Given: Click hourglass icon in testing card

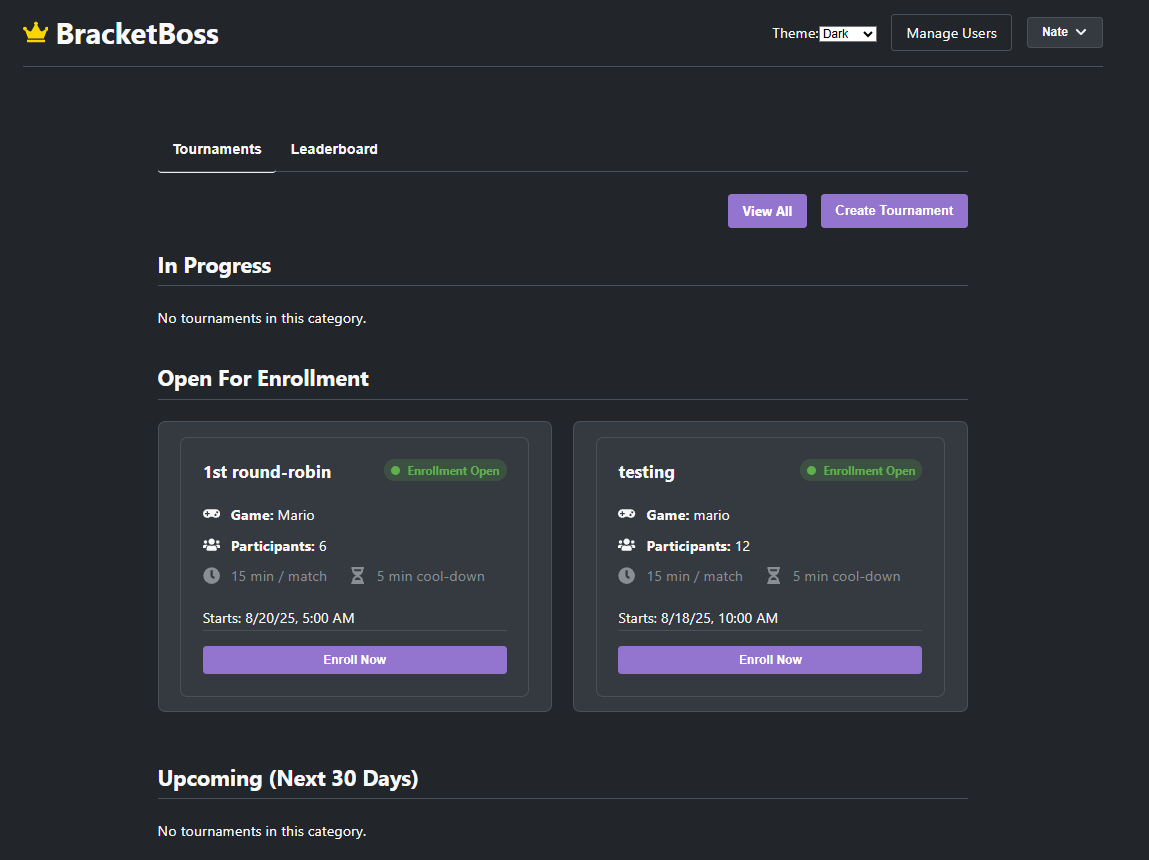Looking at the screenshot, I should (773, 576).
